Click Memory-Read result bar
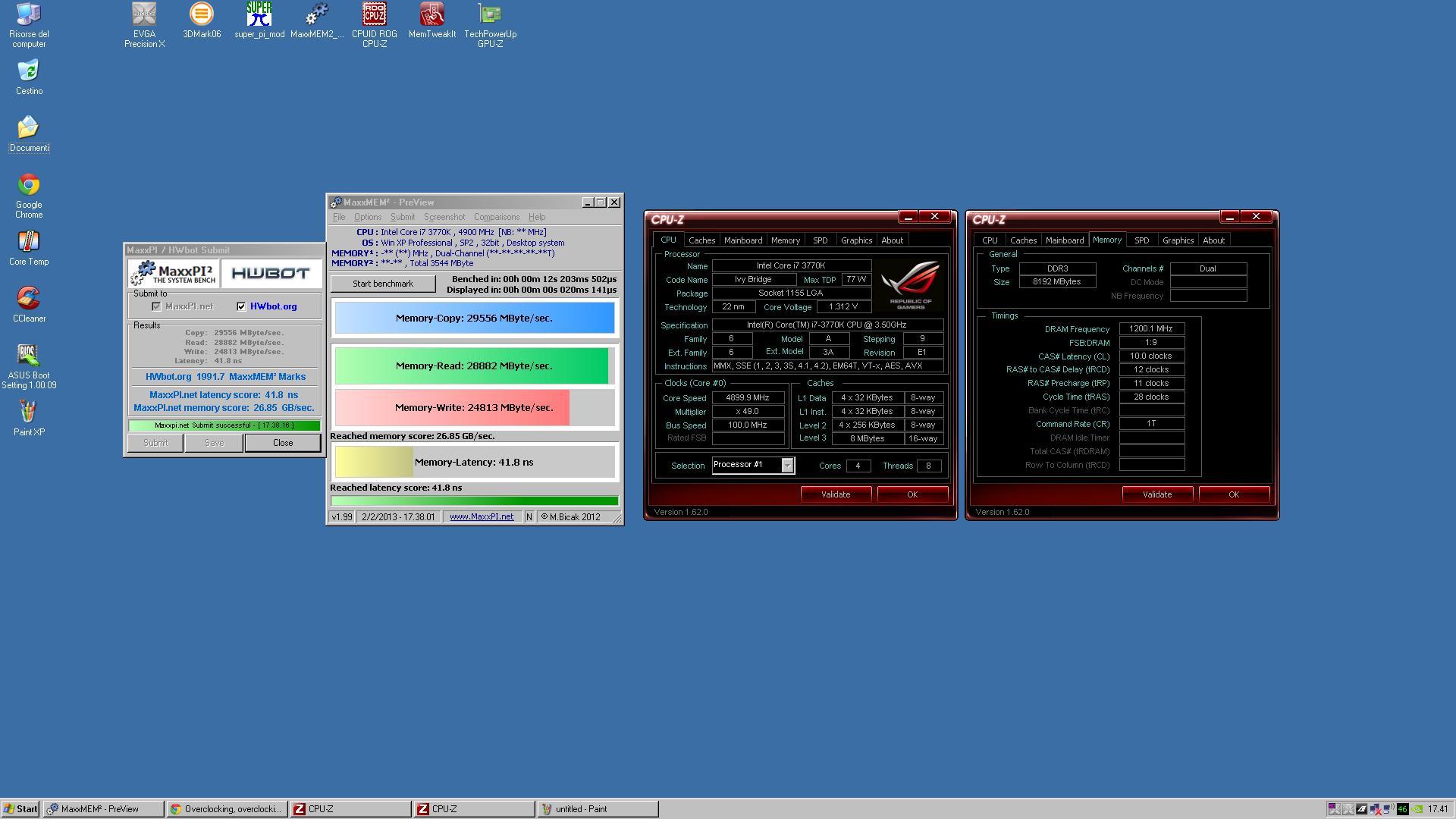This screenshot has width=1456, height=819. [475, 366]
